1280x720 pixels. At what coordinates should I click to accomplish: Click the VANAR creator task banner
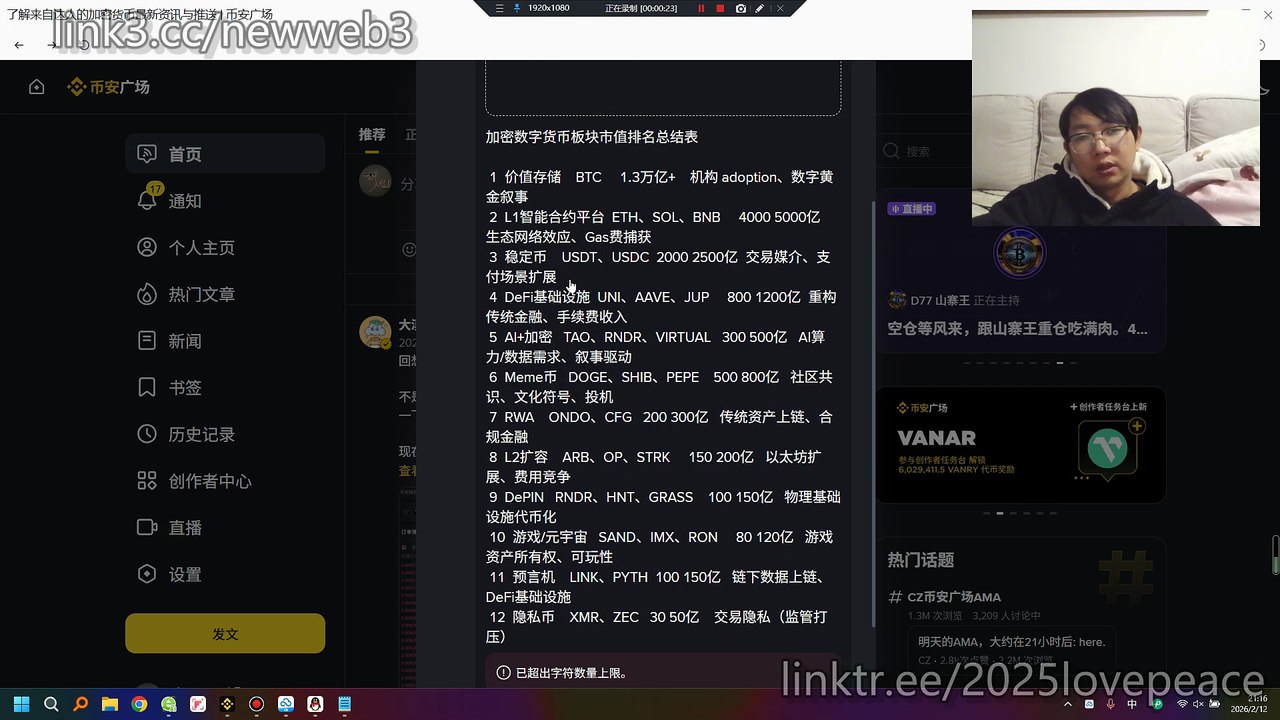click(1020, 445)
